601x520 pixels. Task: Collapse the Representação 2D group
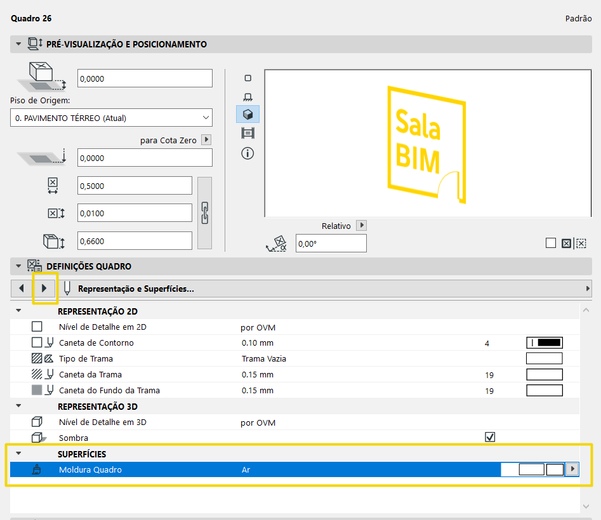tap(18, 311)
